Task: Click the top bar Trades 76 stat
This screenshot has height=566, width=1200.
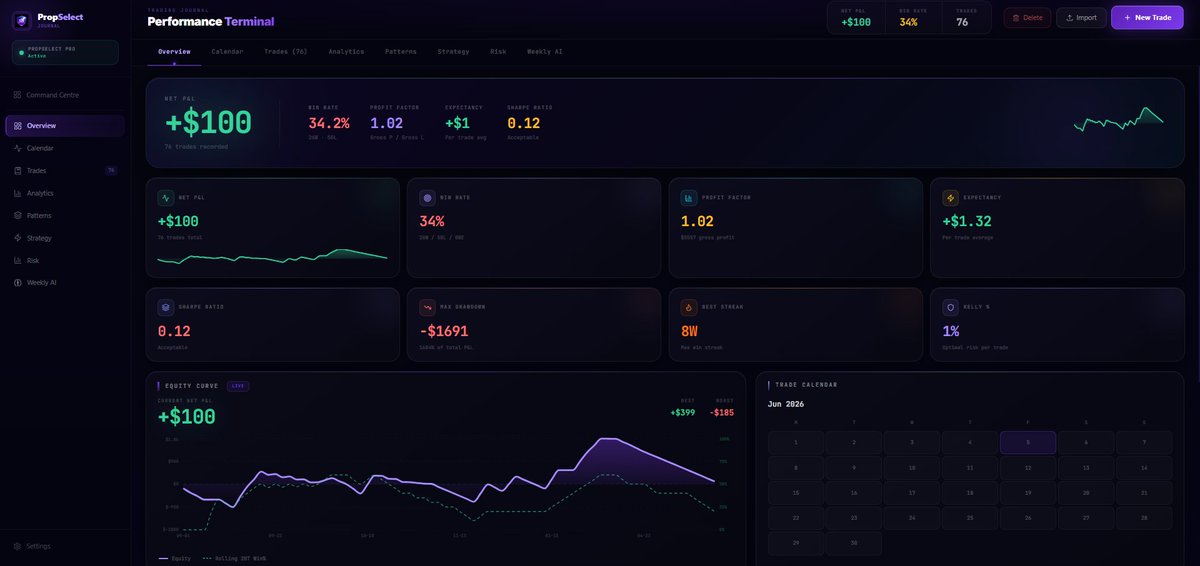Action: coord(966,18)
